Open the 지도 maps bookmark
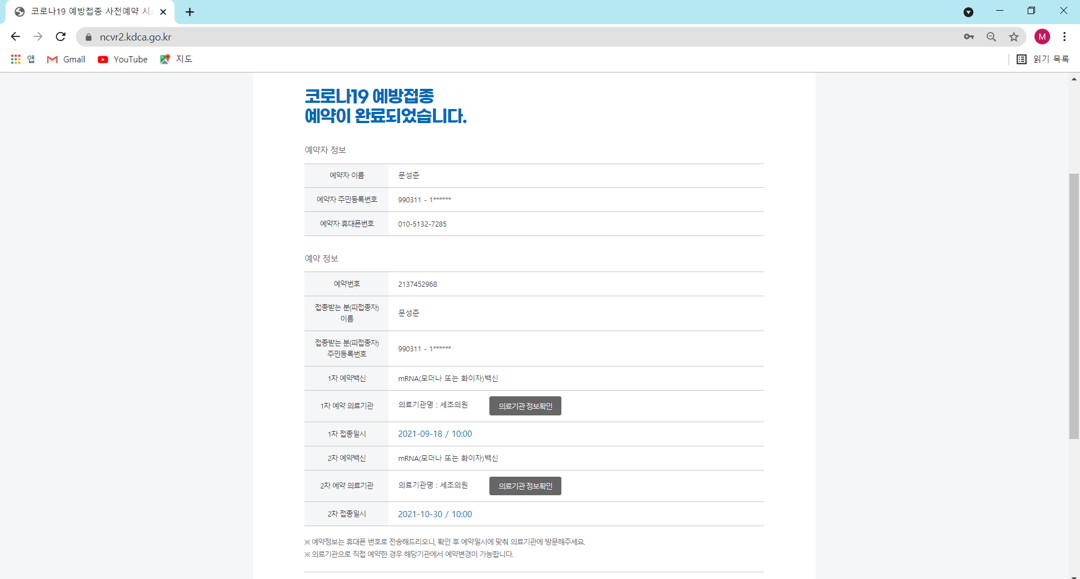This screenshot has width=1080, height=579. [176, 59]
